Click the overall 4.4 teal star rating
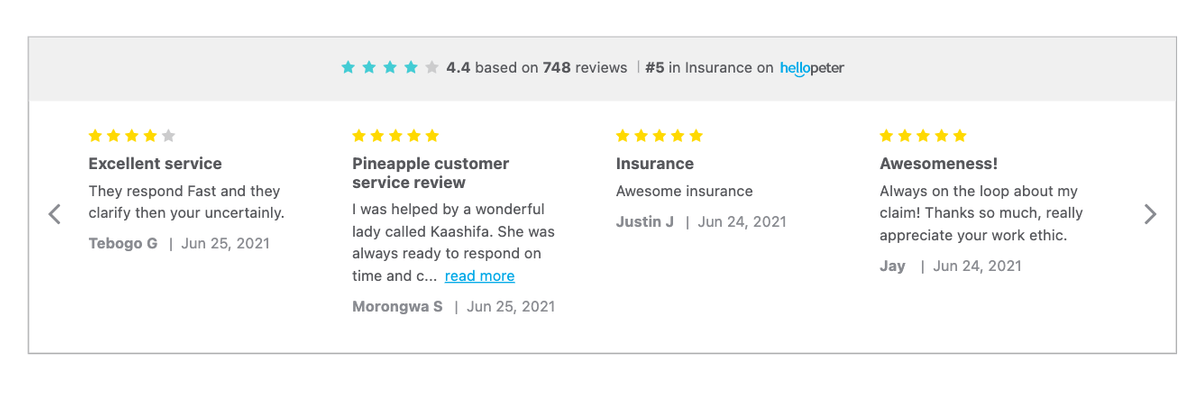The width and height of the screenshot is (1200, 394). point(390,68)
